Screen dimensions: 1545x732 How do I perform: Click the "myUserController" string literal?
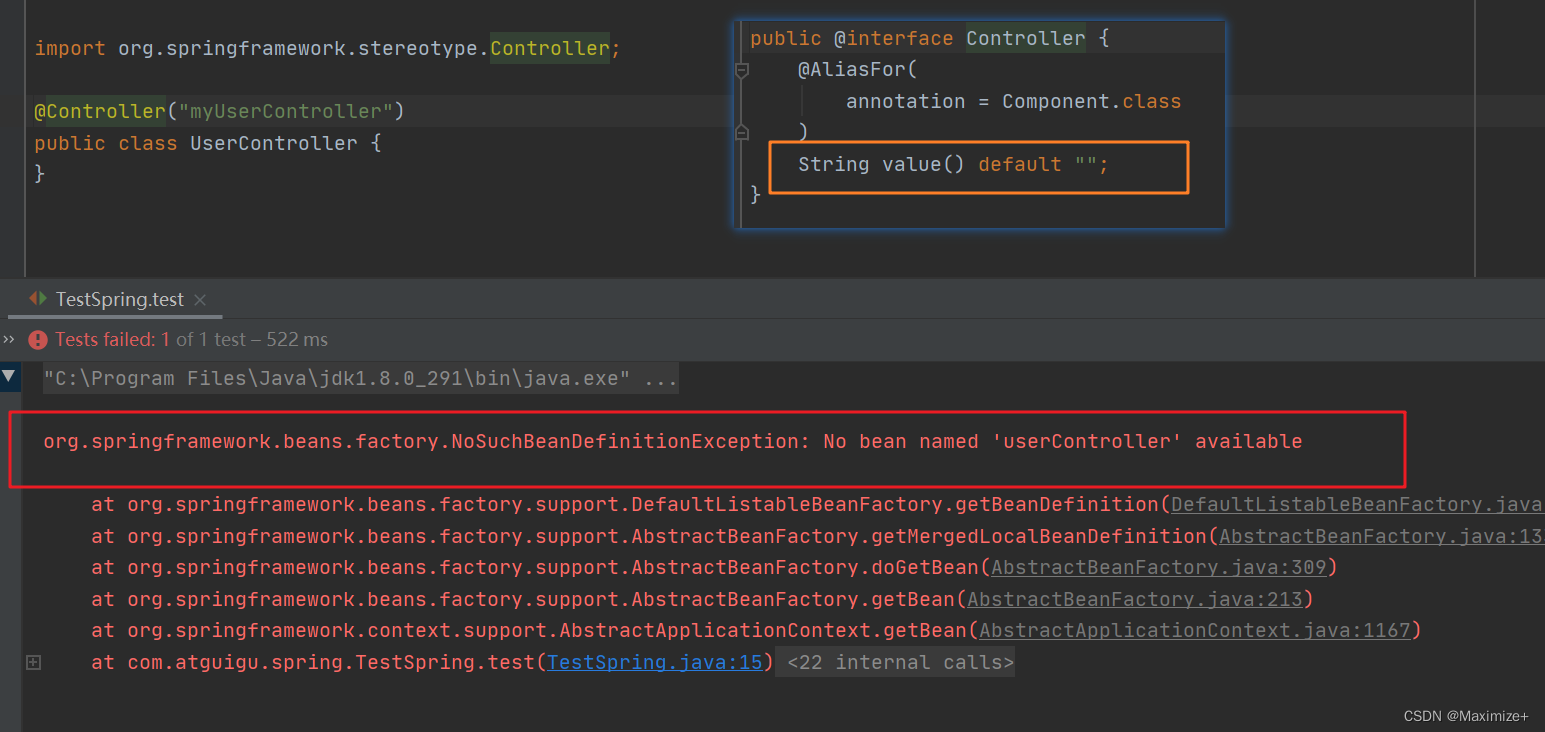coord(286,111)
